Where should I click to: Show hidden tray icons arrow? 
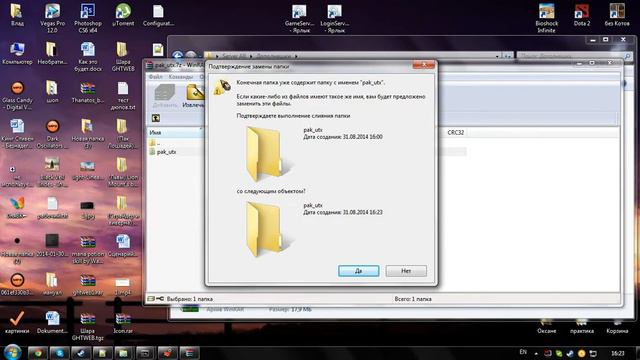click(x=536, y=353)
